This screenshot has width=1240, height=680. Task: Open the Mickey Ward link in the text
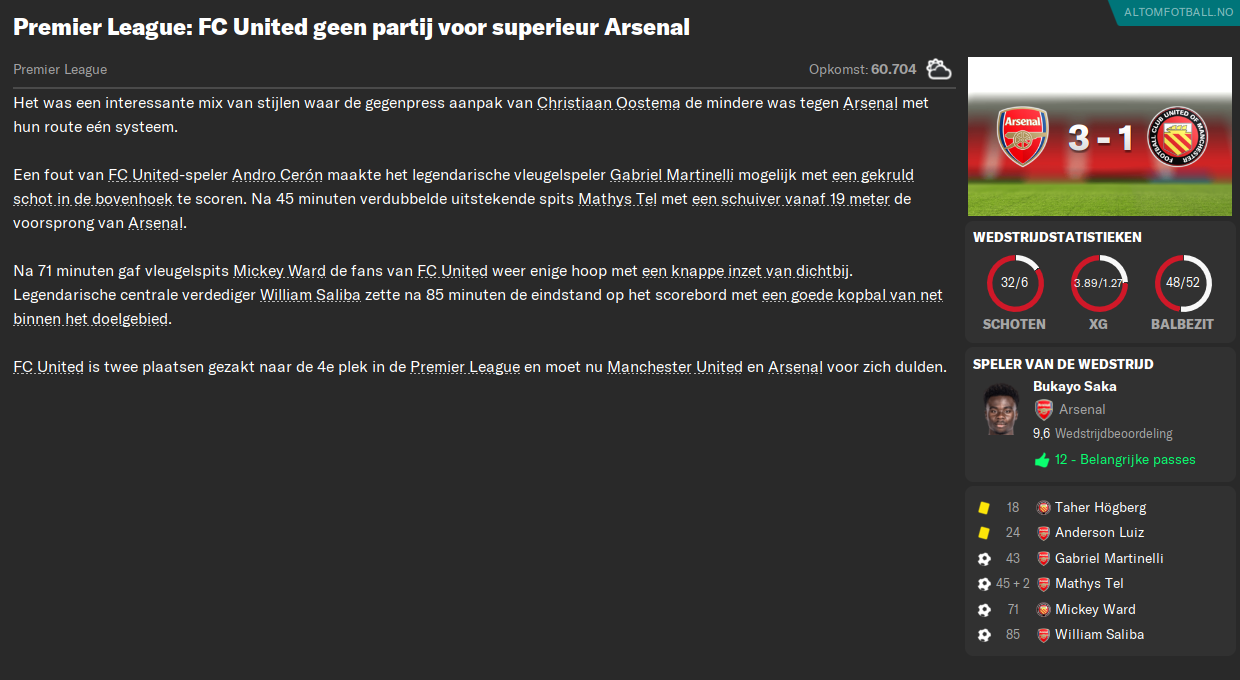279,270
